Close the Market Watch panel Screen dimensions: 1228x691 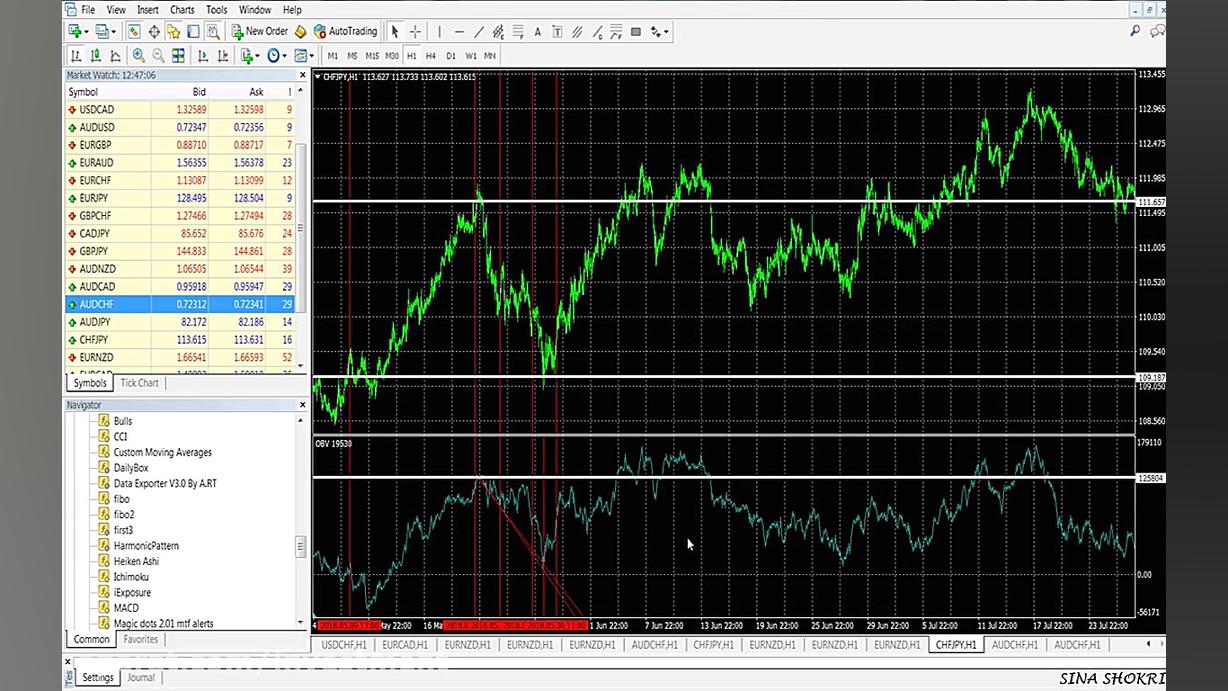pyautogui.click(x=303, y=75)
